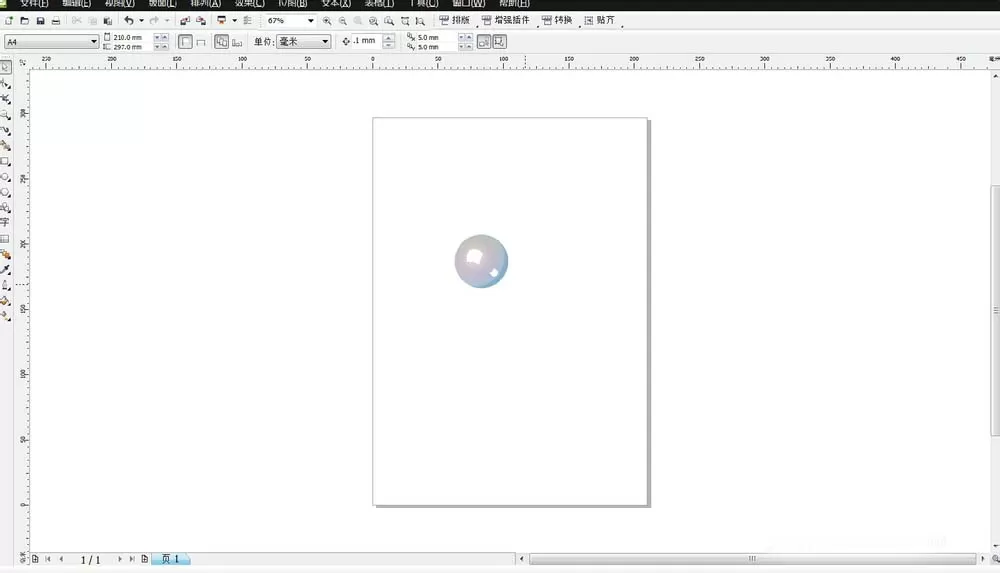Select the Outline pen tool
Viewport: 1000px width, 573px height.
pyautogui.click(x=6, y=285)
